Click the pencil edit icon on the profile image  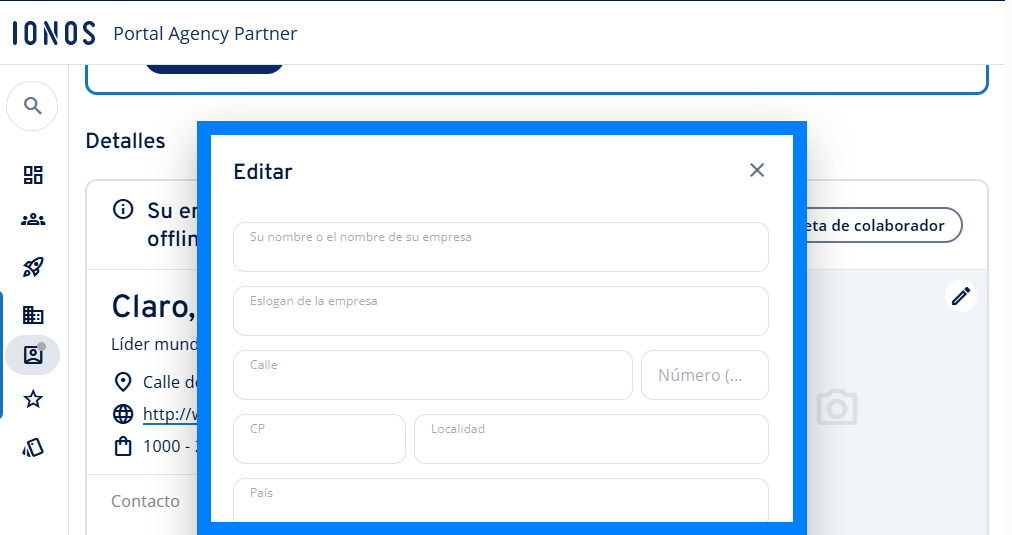961,296
